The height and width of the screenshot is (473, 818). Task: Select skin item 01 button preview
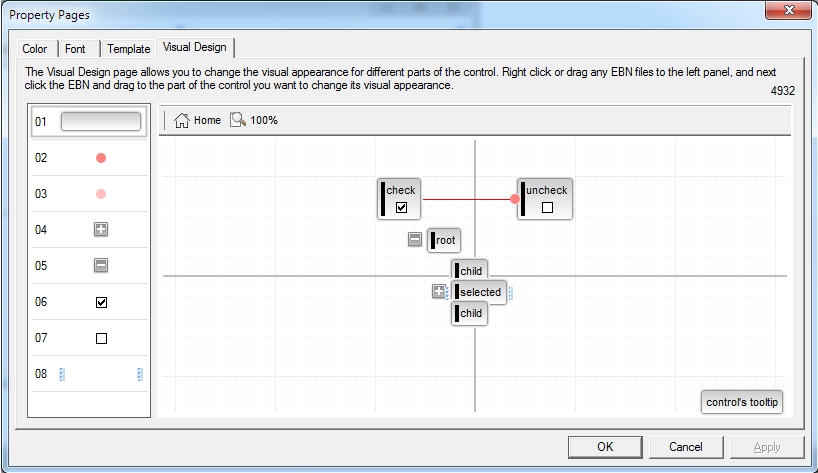point(100,122)
